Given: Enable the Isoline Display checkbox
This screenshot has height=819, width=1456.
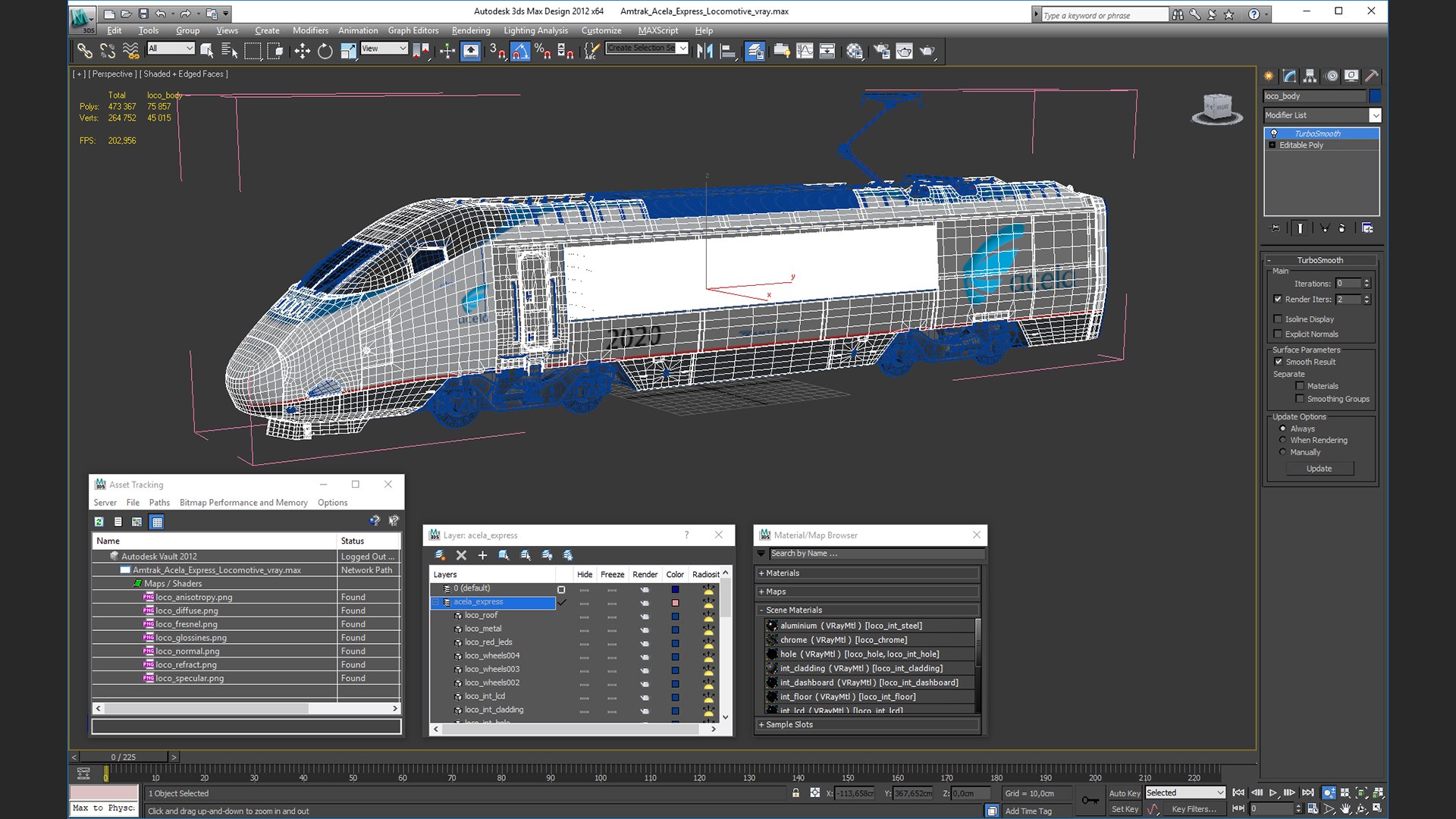Looking at the screenshot, I should 1278,319.
